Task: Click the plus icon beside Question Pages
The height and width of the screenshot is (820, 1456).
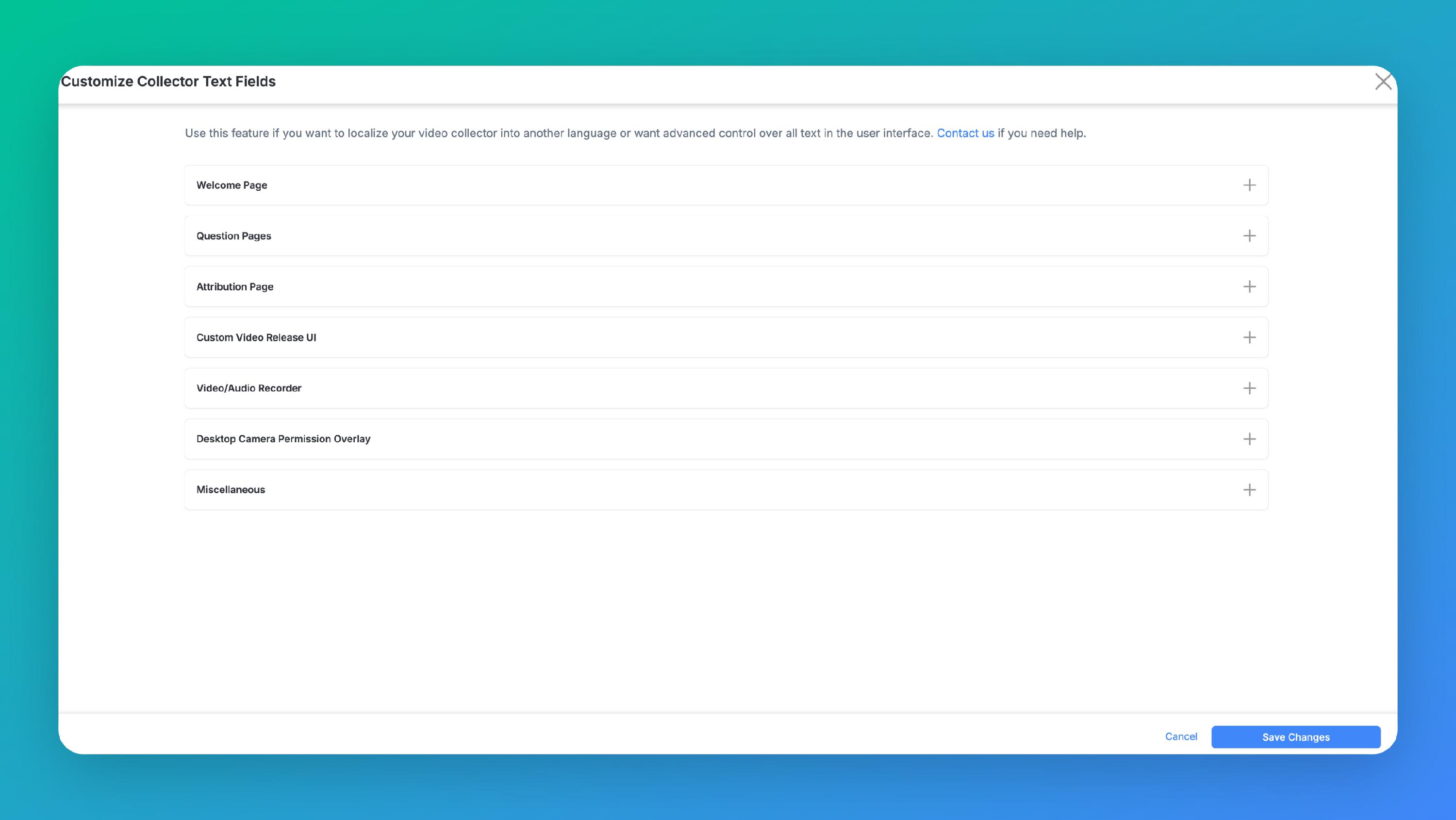Action: click(x=1249, y=236)
